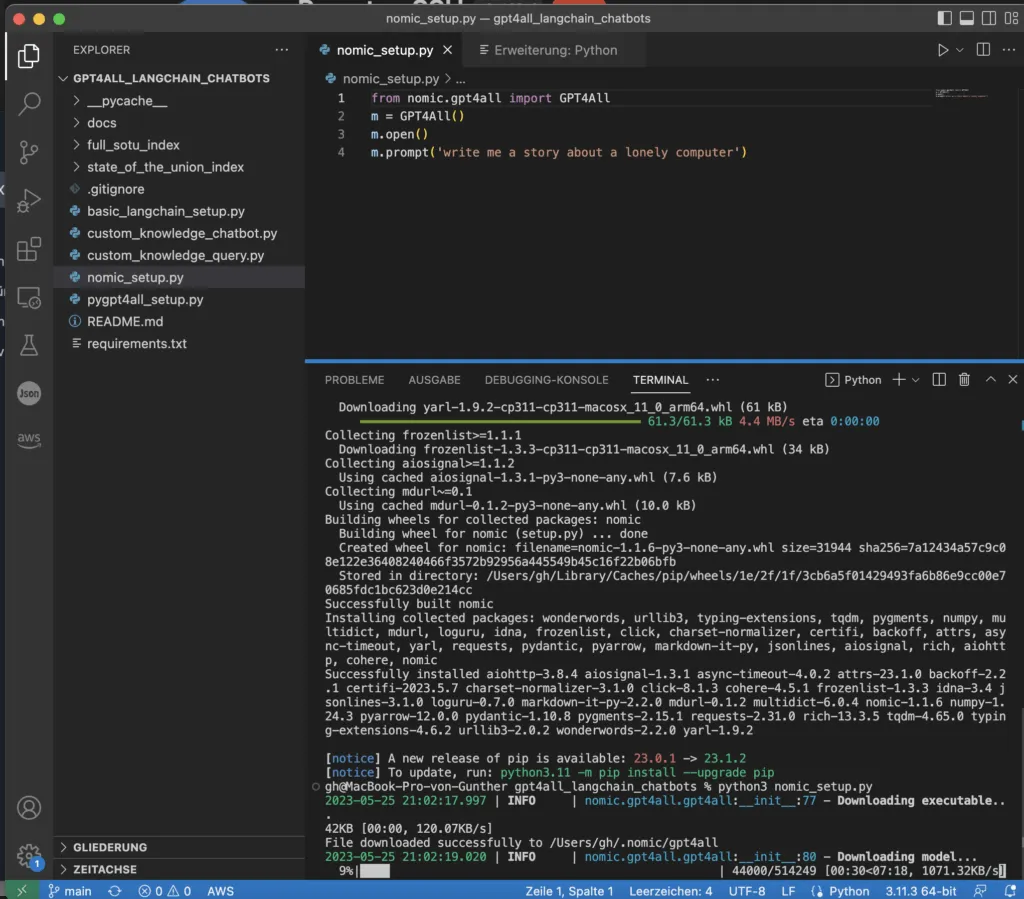Open the Search view in activity bar
The width and height of the screenshot is (1024, 899).
[28, 104]
